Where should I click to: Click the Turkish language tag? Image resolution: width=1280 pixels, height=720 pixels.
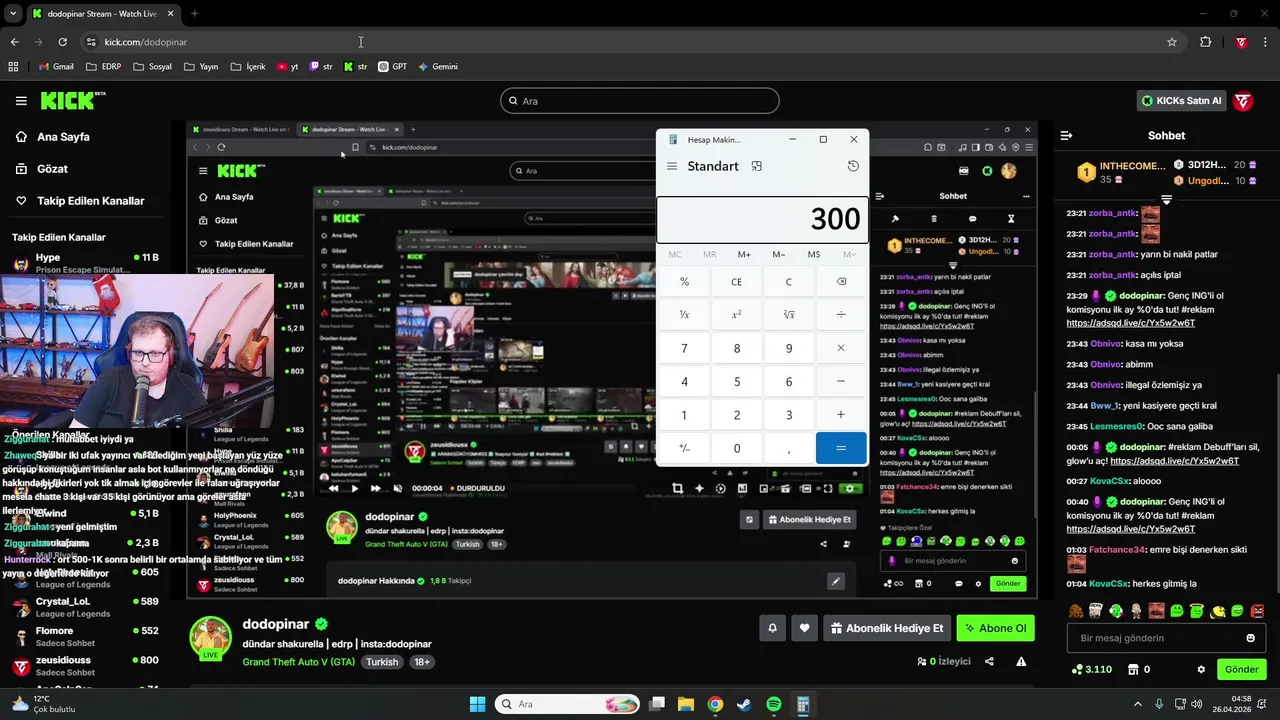[382, 662]
